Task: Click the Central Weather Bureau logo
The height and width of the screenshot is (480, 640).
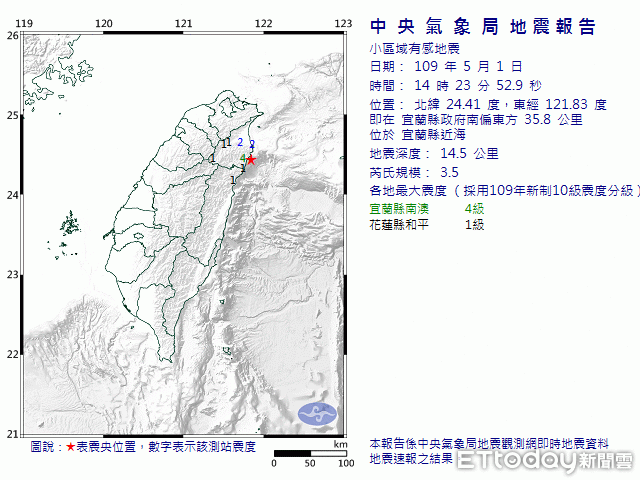Action: (x=319, y=411)
